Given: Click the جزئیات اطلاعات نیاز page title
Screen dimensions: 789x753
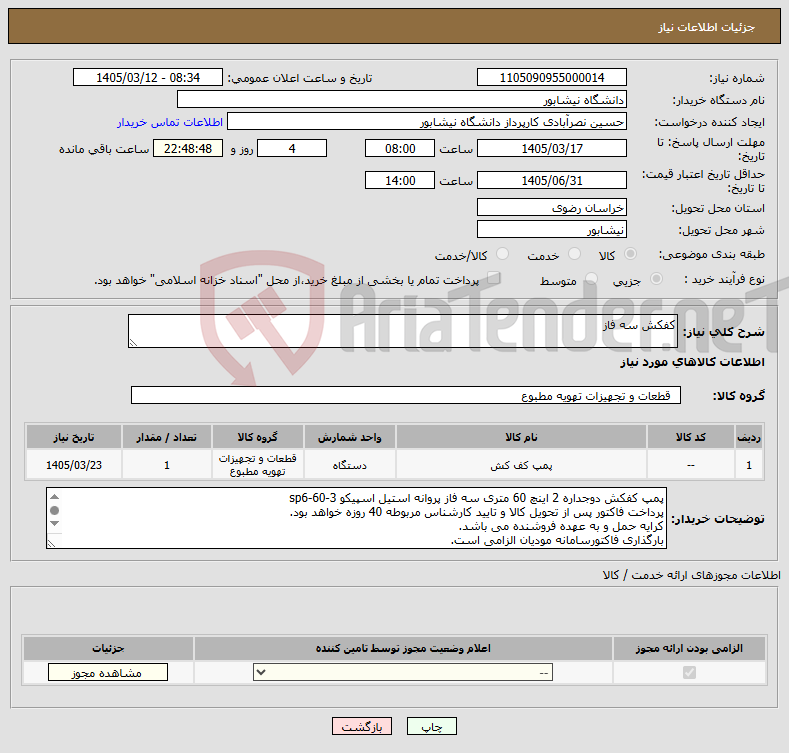Looking at the screenshot, I should (x=706, y=27).
